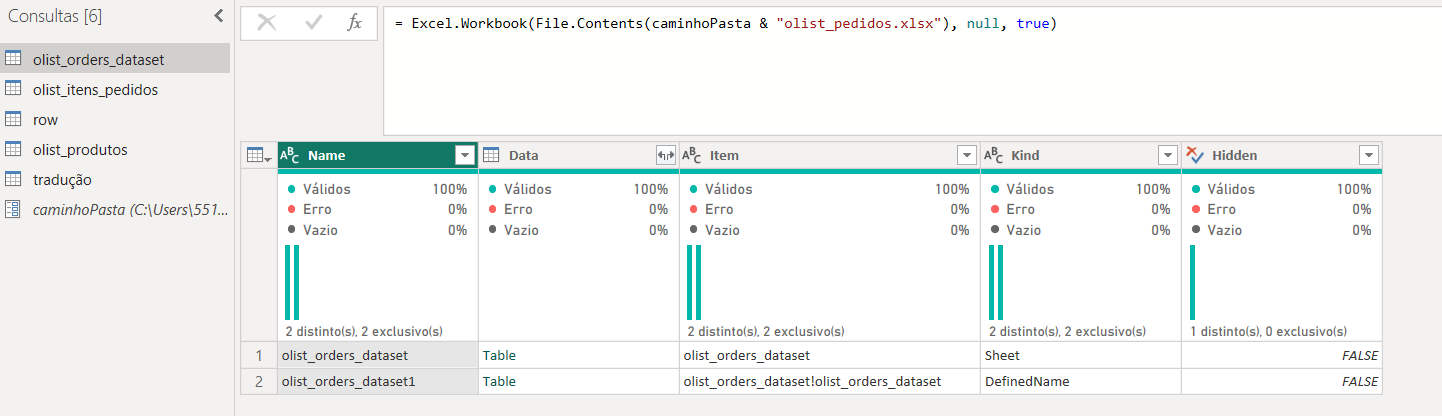Select the caminhoPasta parameter
The image size is (1442, 416).
[x=115, y=209]
